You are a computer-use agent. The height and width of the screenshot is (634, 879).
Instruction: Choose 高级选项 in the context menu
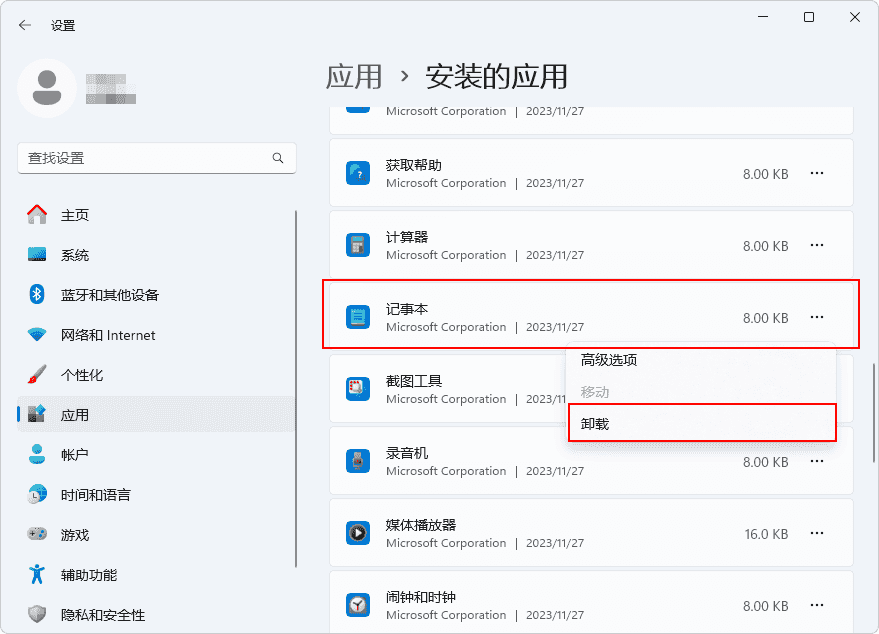tap(700, 360)
